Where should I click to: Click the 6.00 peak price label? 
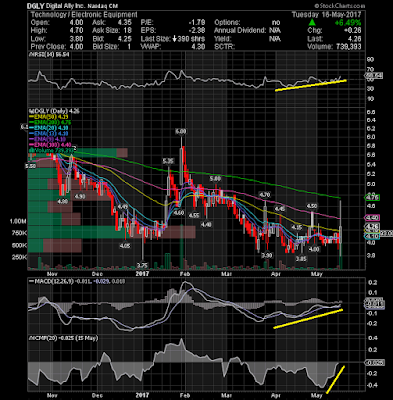pos(180,132)
